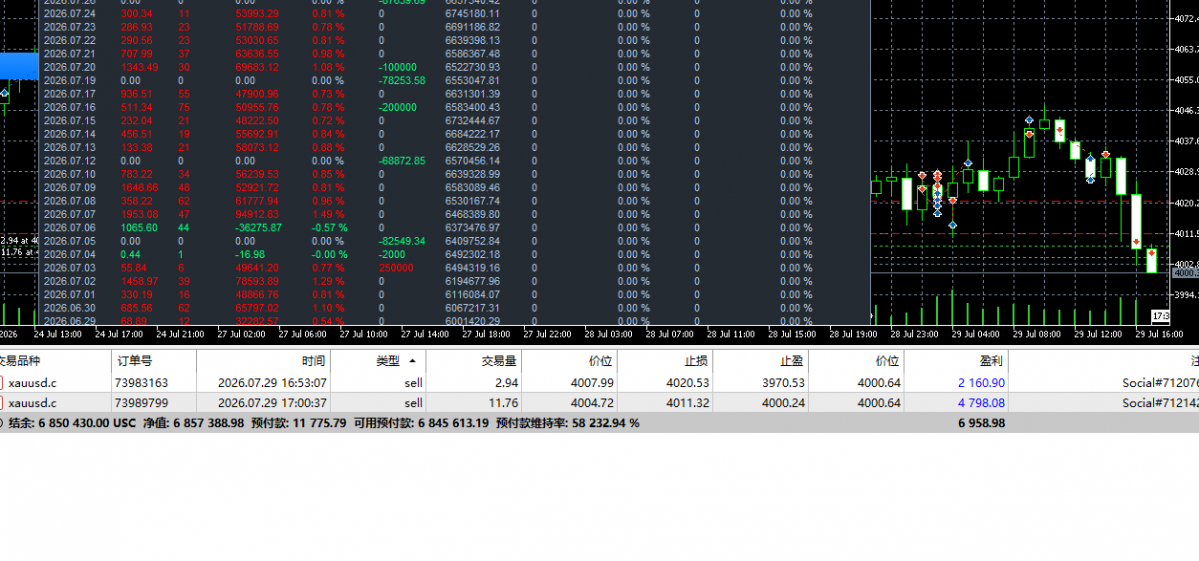Viewport: 1199px width, 561px height.
Task: Click the open price 4007.99
Action: pyautogui.click(x=593, y=383)
